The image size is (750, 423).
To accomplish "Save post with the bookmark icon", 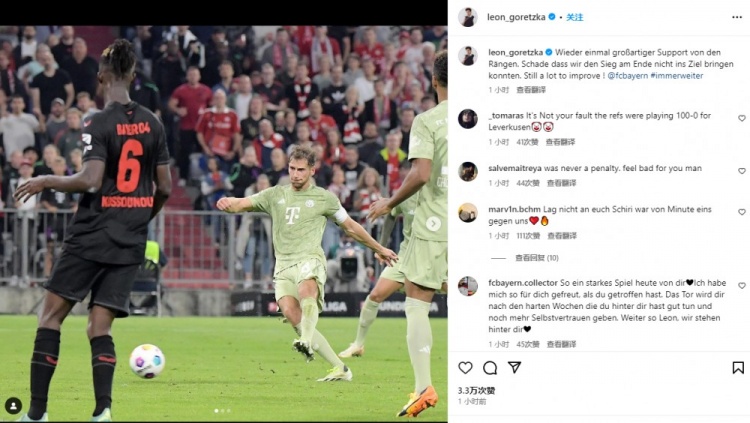I will 738,367.
